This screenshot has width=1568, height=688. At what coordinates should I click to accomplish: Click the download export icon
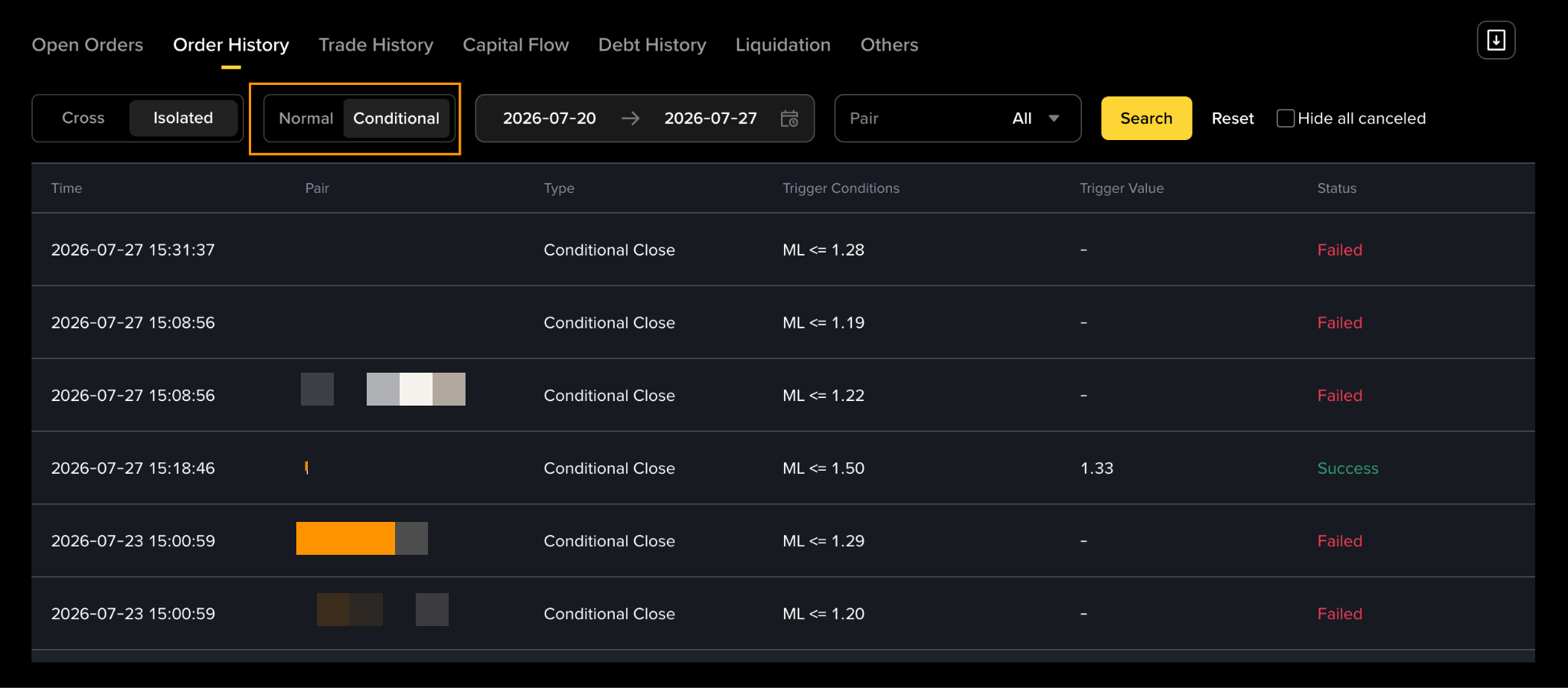point(1496,41)
